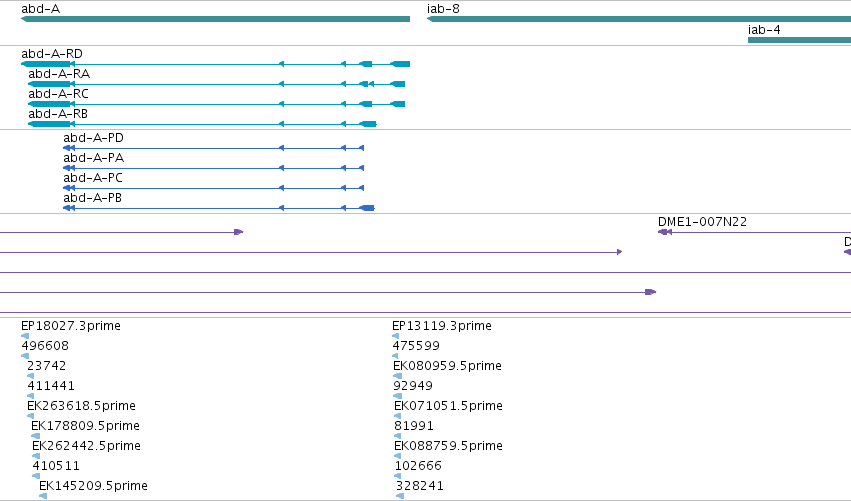Click the arrow marker under 102666
The image size is (851, 501).
(x=399, y=477)
